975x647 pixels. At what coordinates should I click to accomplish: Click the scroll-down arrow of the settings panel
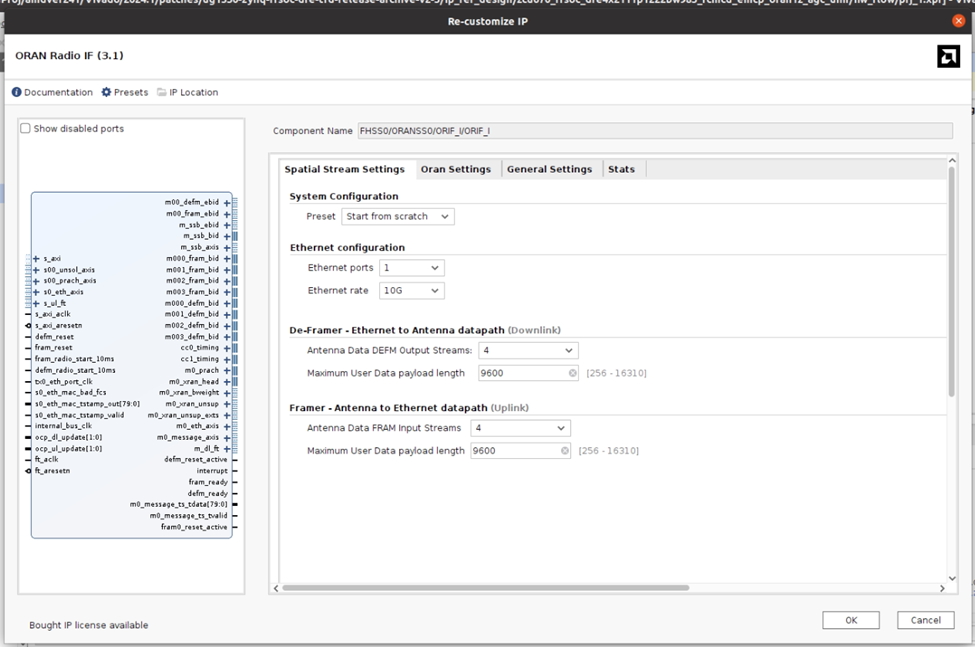(x=951, y=579)
